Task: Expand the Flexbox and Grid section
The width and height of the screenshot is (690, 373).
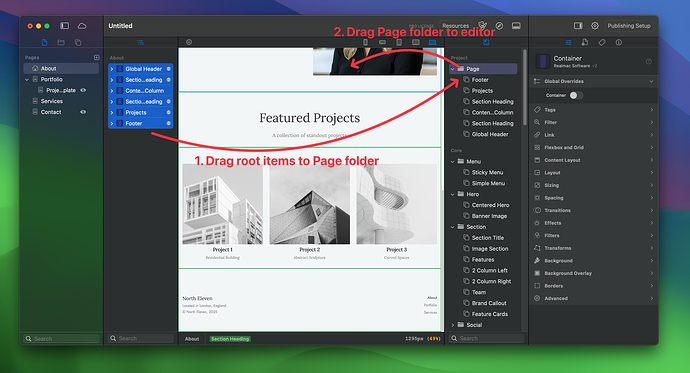Action: (x=592, y=147)
